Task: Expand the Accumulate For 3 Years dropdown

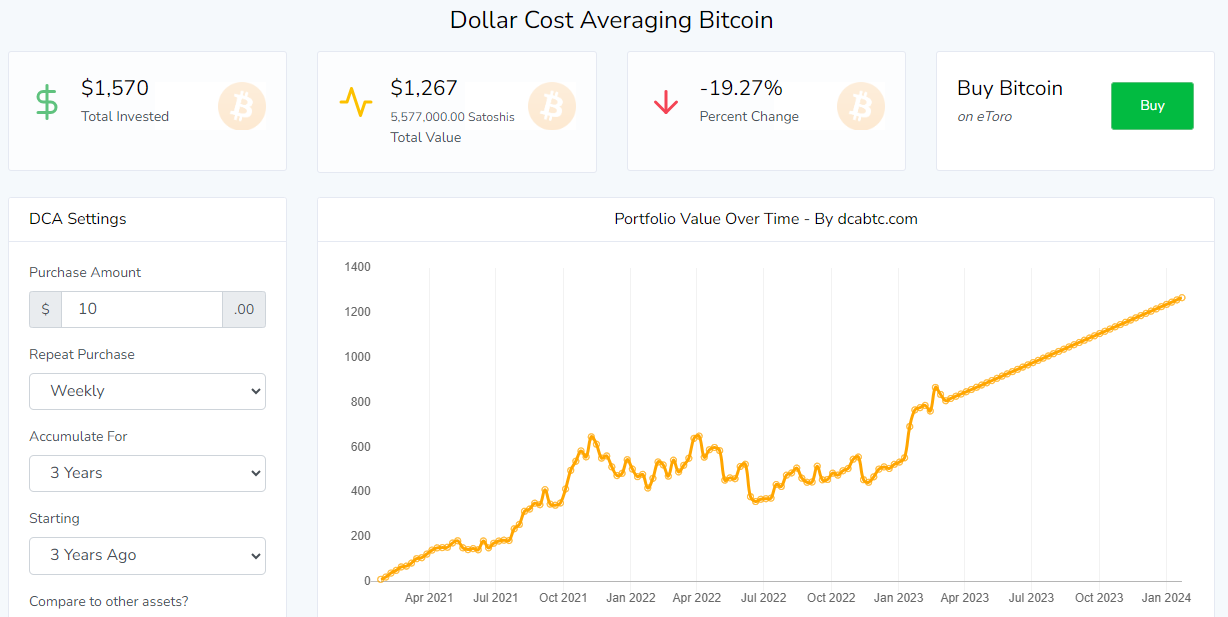Action: [x=147, y=473]
